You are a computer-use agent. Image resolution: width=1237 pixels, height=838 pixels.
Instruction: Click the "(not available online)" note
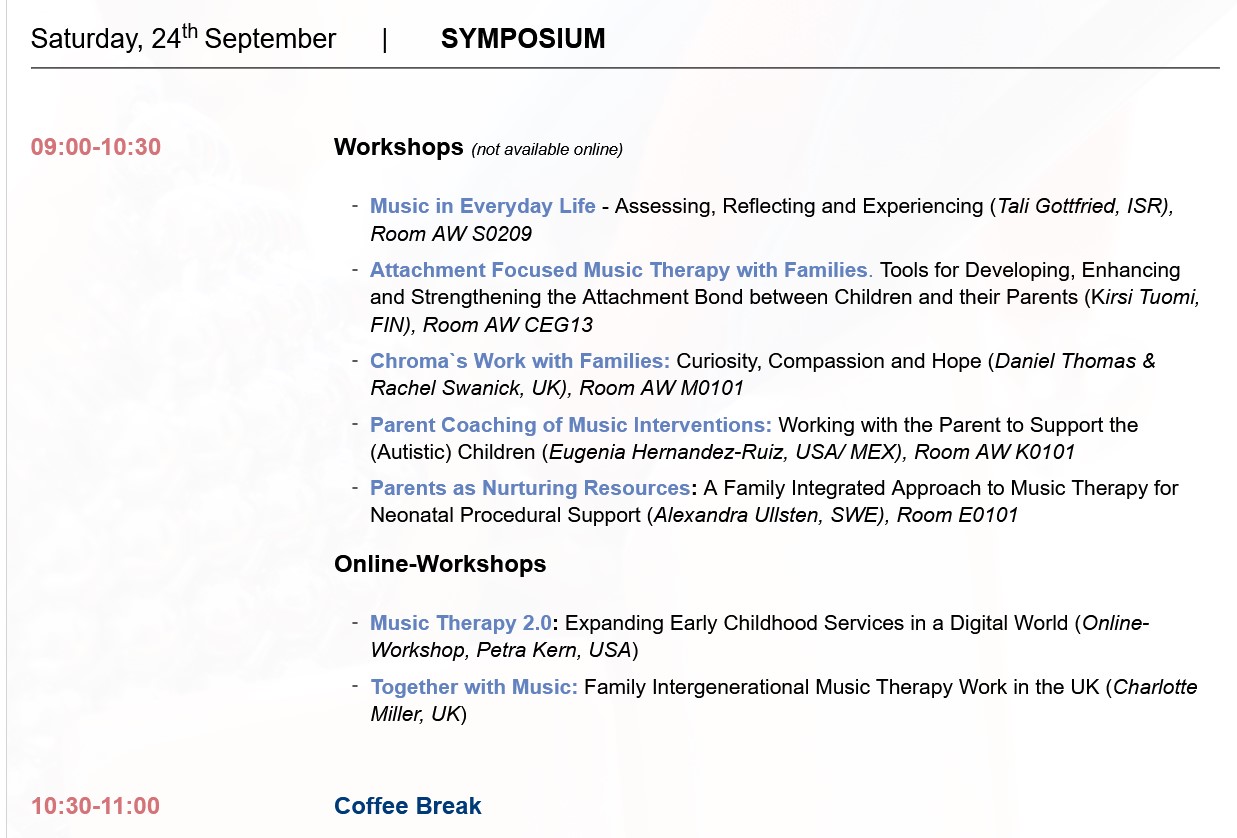[547, 150]
